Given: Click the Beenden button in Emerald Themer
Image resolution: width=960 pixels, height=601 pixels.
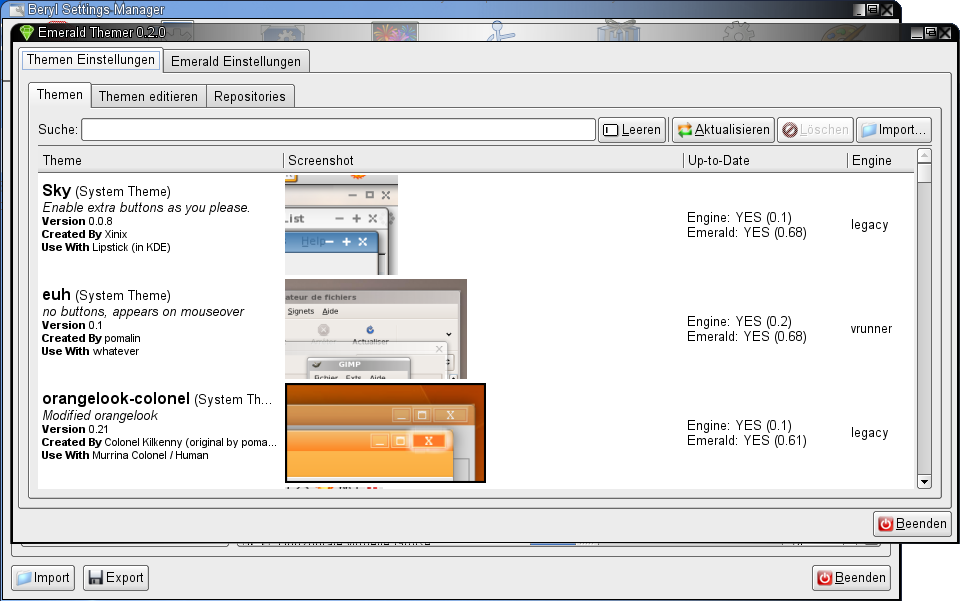Looking at the screenshot, I should tap(912, 524).
